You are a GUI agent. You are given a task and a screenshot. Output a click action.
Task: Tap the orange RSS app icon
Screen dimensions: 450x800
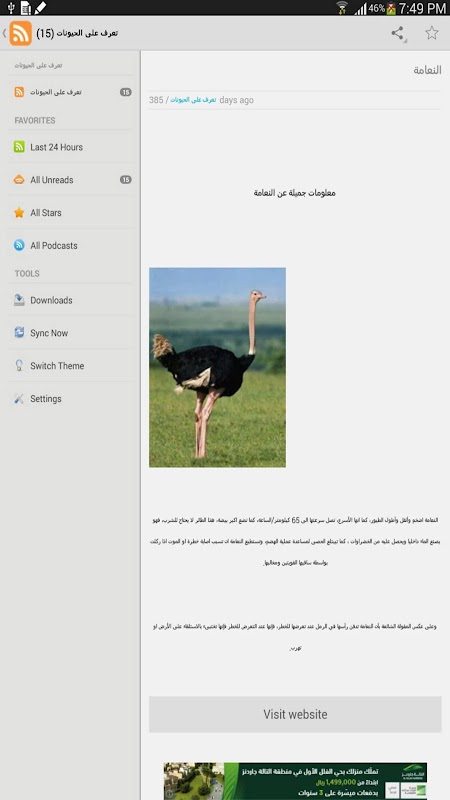coord(20,33)
